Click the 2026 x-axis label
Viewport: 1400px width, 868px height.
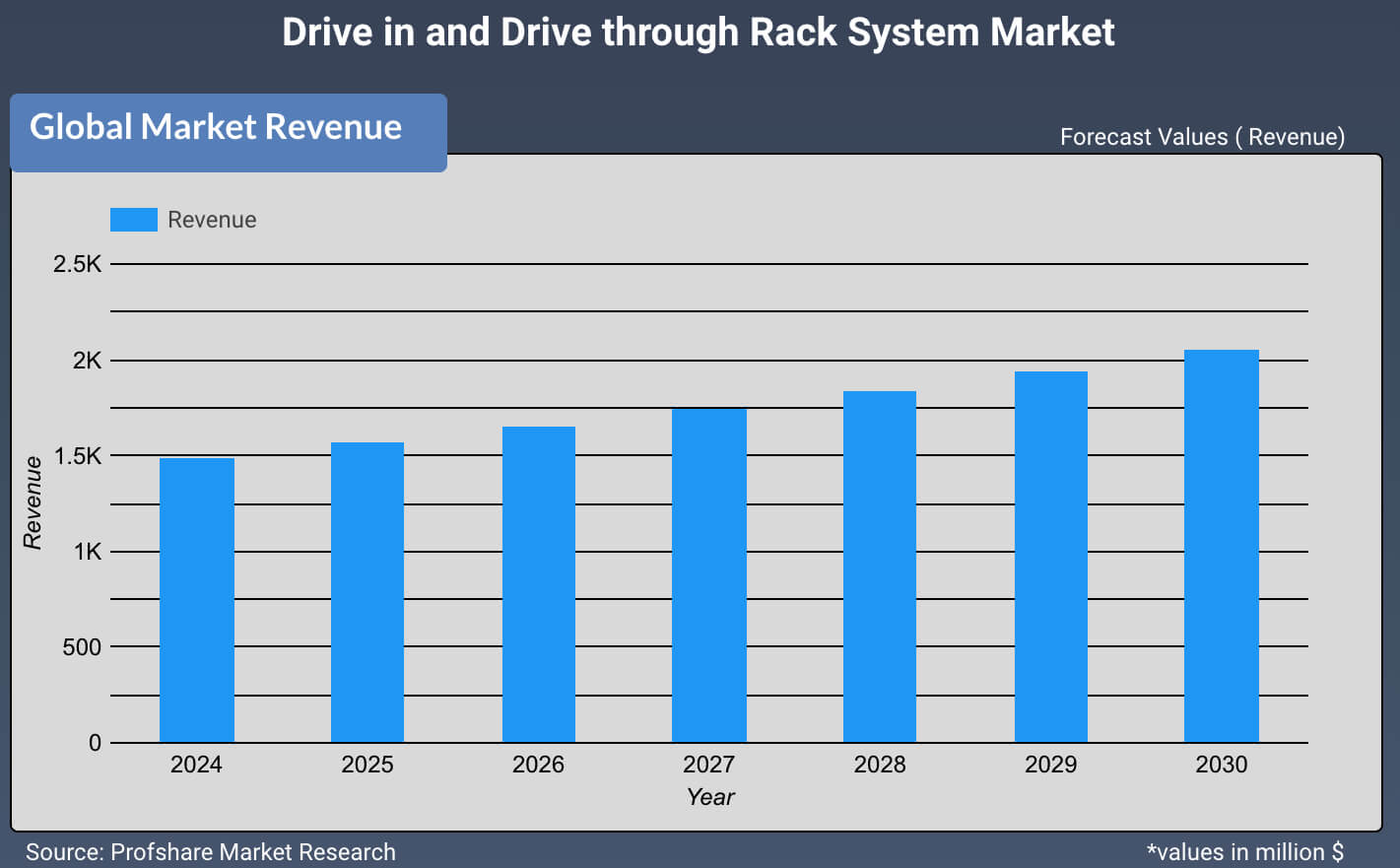[x=538, y=765]
